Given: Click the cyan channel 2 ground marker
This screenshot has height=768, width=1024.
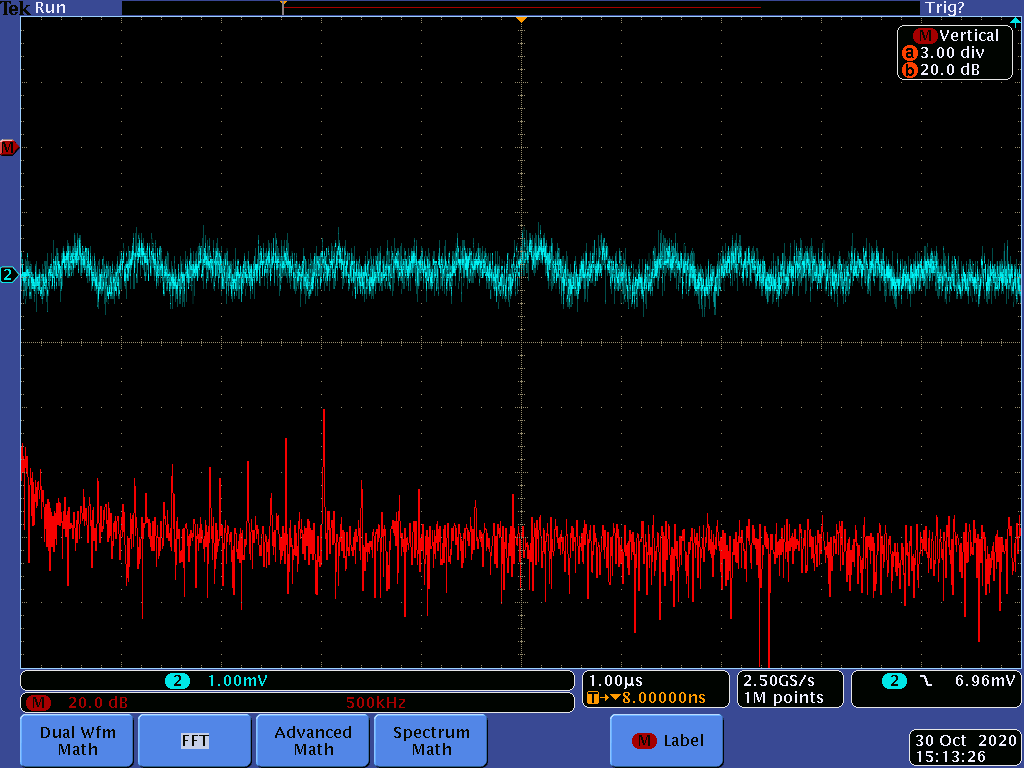Looking at the screenshot, I should 8,274.
